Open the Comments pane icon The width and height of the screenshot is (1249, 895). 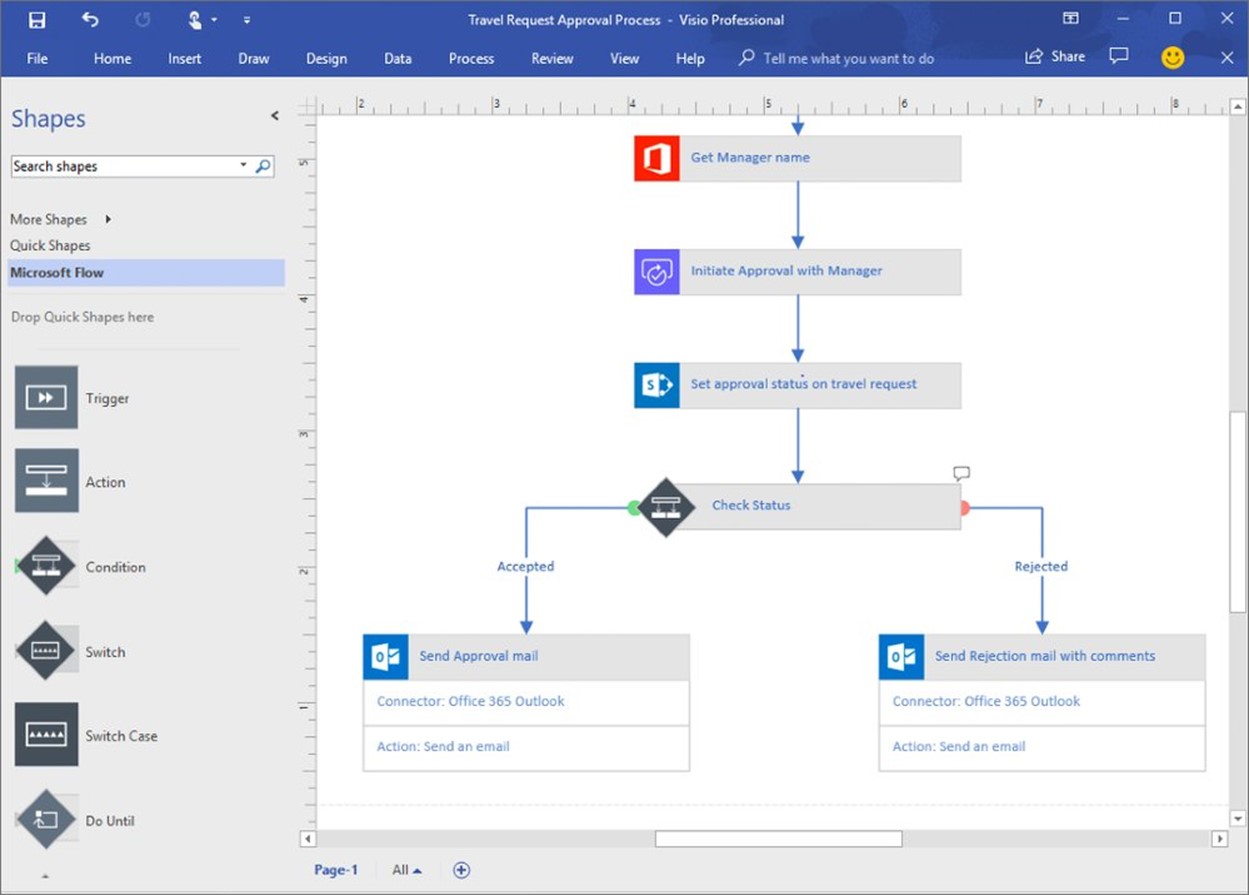[1119, 56]
